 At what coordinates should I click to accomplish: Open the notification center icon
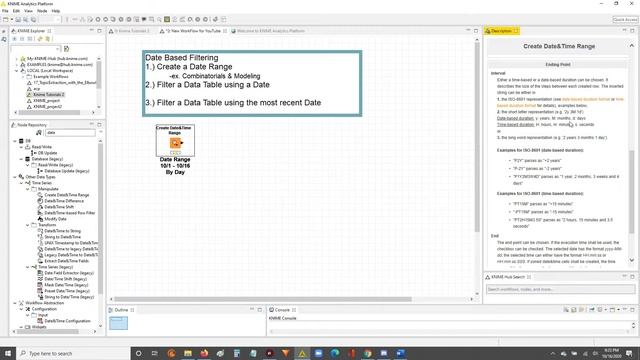point(629,353)
